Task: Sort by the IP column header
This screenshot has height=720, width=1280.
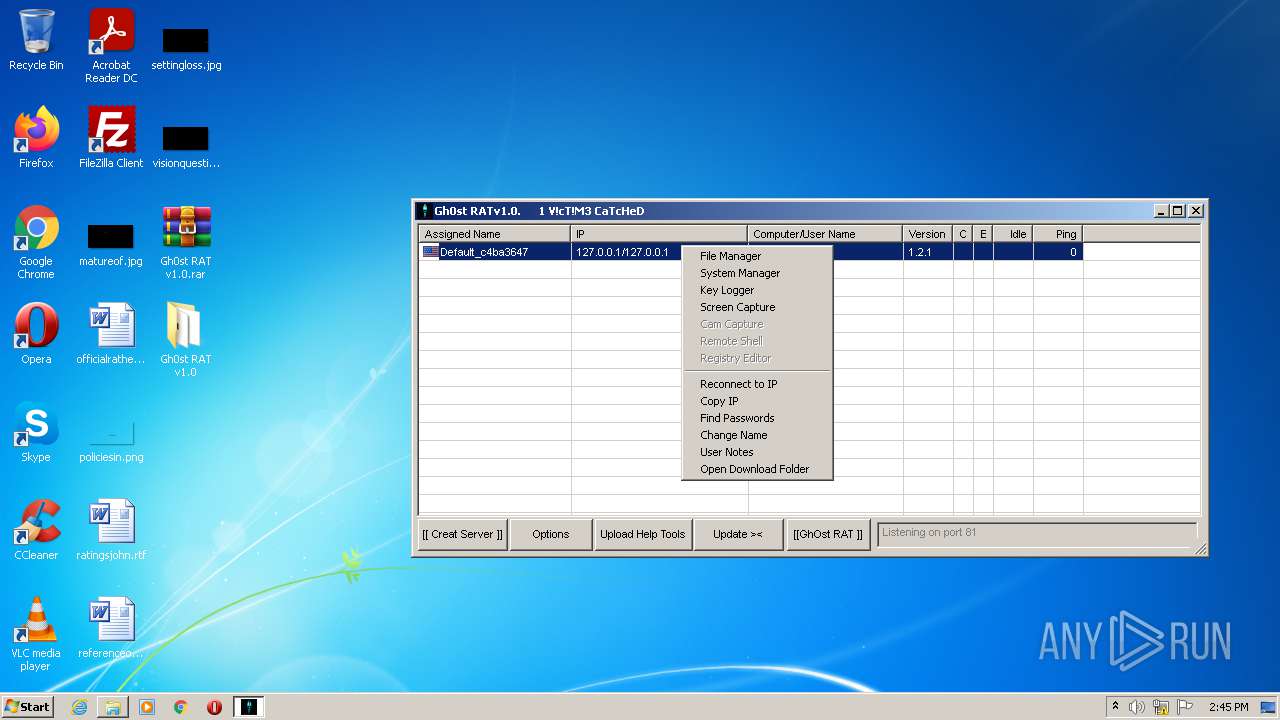Action: coord(659,234)
